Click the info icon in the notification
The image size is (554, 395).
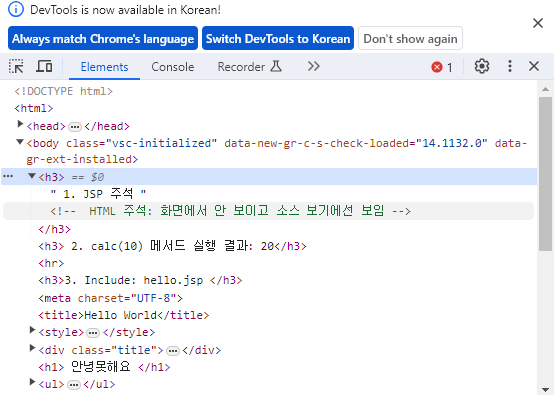16,10
